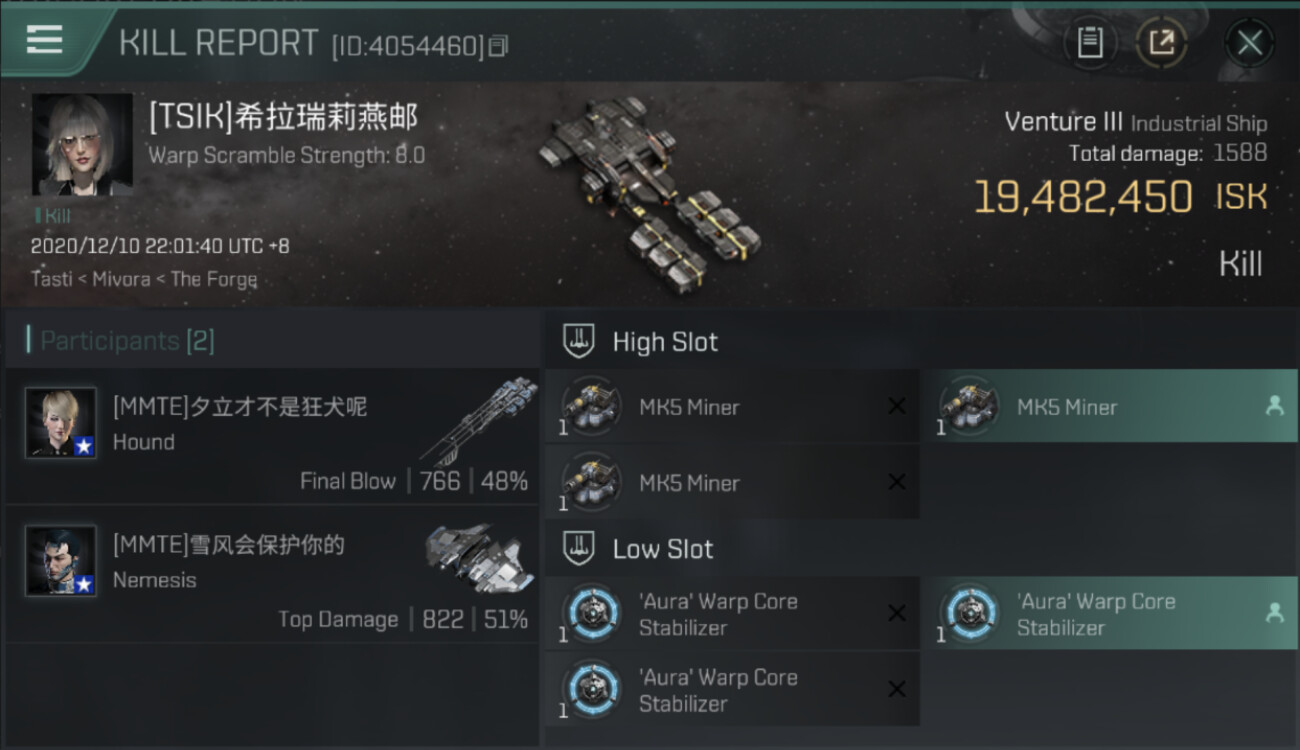
Task: Click the victim name [TSIK]希拉瑞莉燕邮
Action: tap(283, 118)
